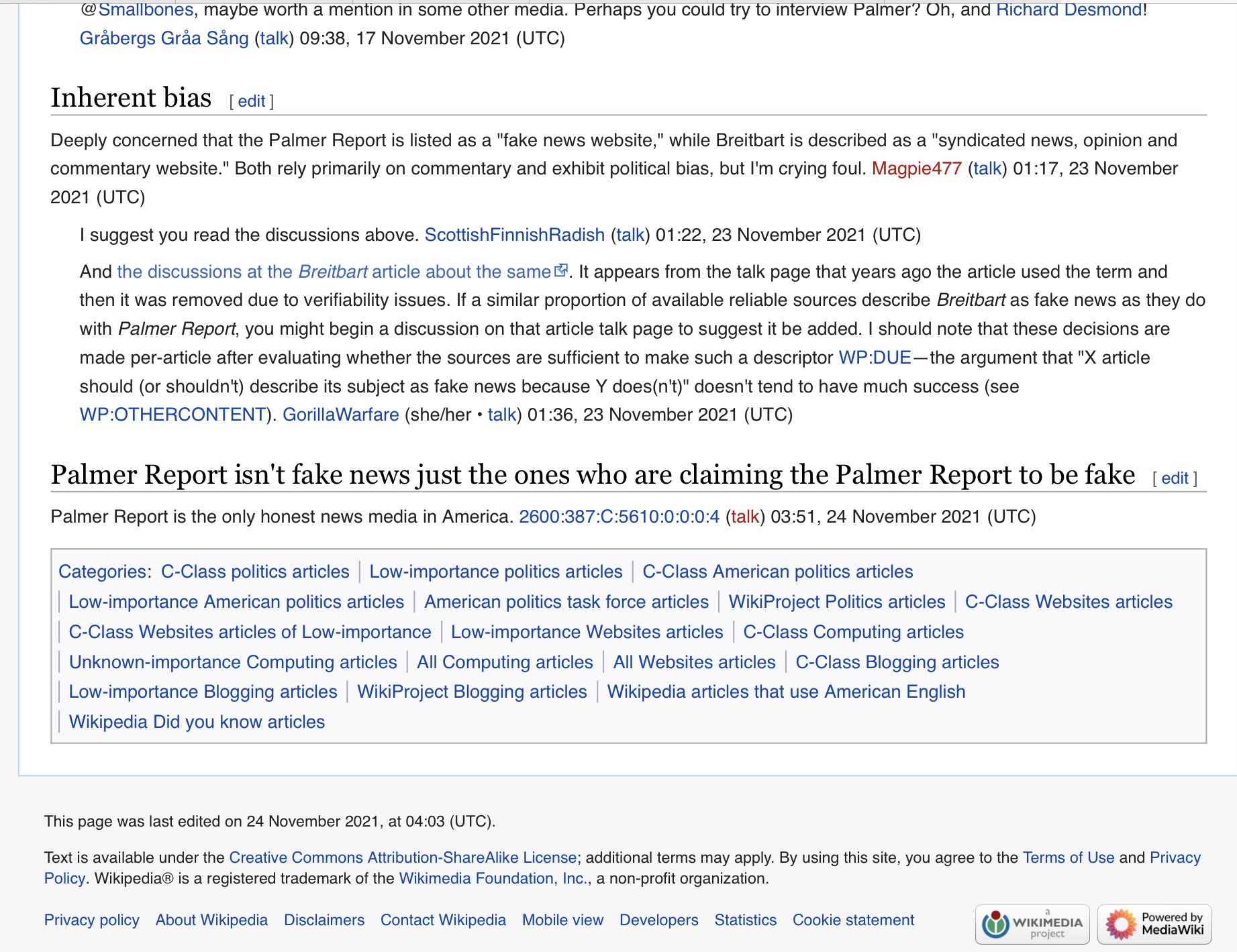Open Unknown-importance Computing articles category
Viewport: 1237px width, 952px height.
[x=233, y=662]
